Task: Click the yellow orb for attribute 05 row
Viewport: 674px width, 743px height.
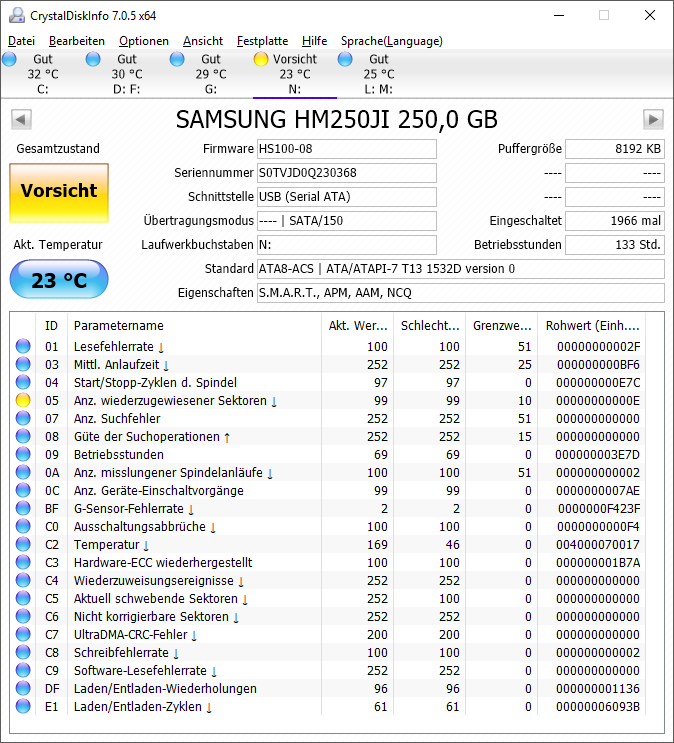Action: point(23,400)
